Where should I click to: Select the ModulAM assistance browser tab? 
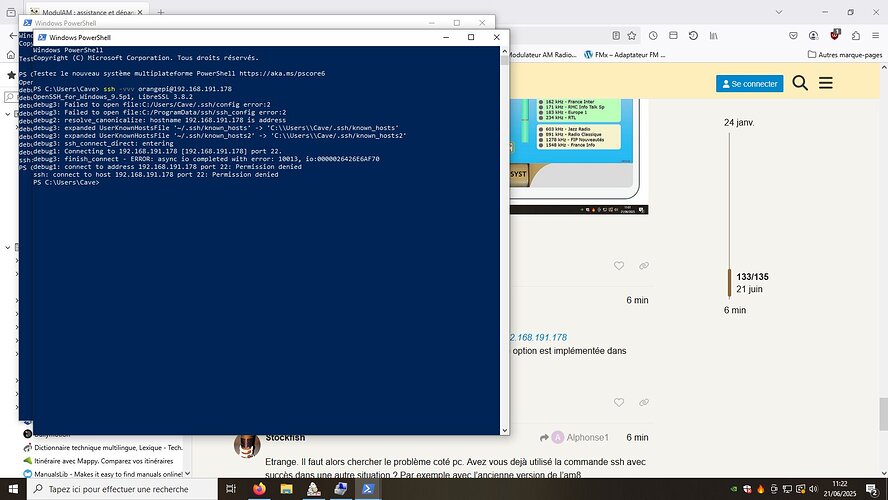pyautogui.click(x=88, y=12)
